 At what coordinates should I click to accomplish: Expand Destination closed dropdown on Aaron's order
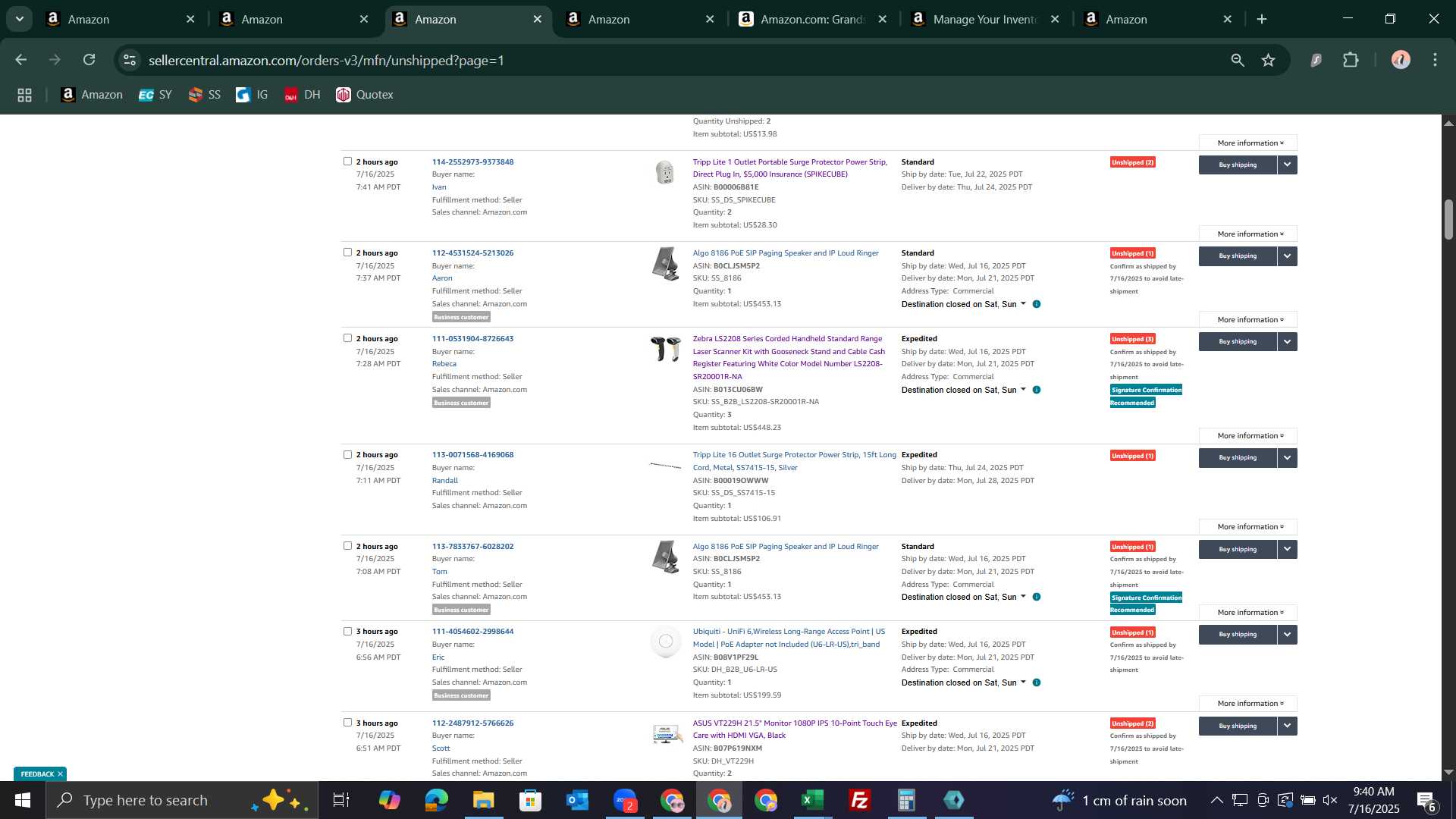click(x=1023, y=303)
